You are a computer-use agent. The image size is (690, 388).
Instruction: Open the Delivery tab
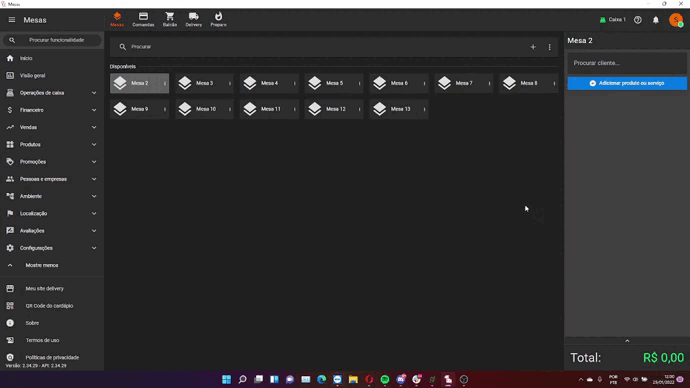tap(194, 20)
